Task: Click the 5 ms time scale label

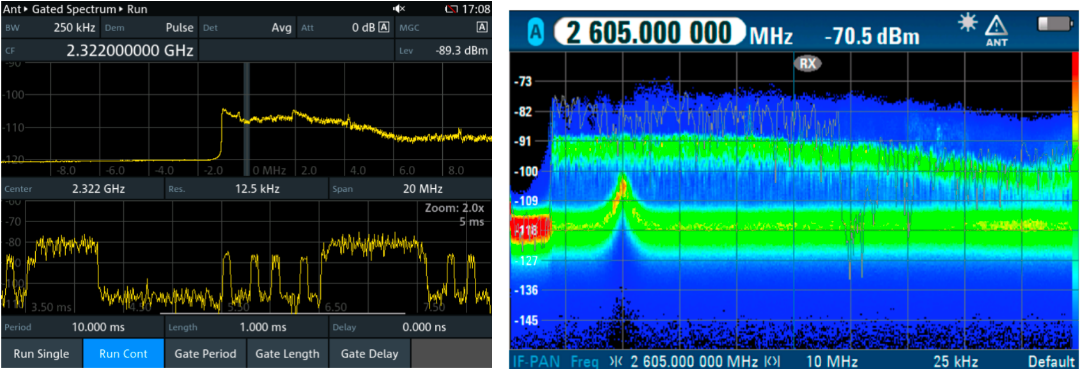Action: coord(472,222)
